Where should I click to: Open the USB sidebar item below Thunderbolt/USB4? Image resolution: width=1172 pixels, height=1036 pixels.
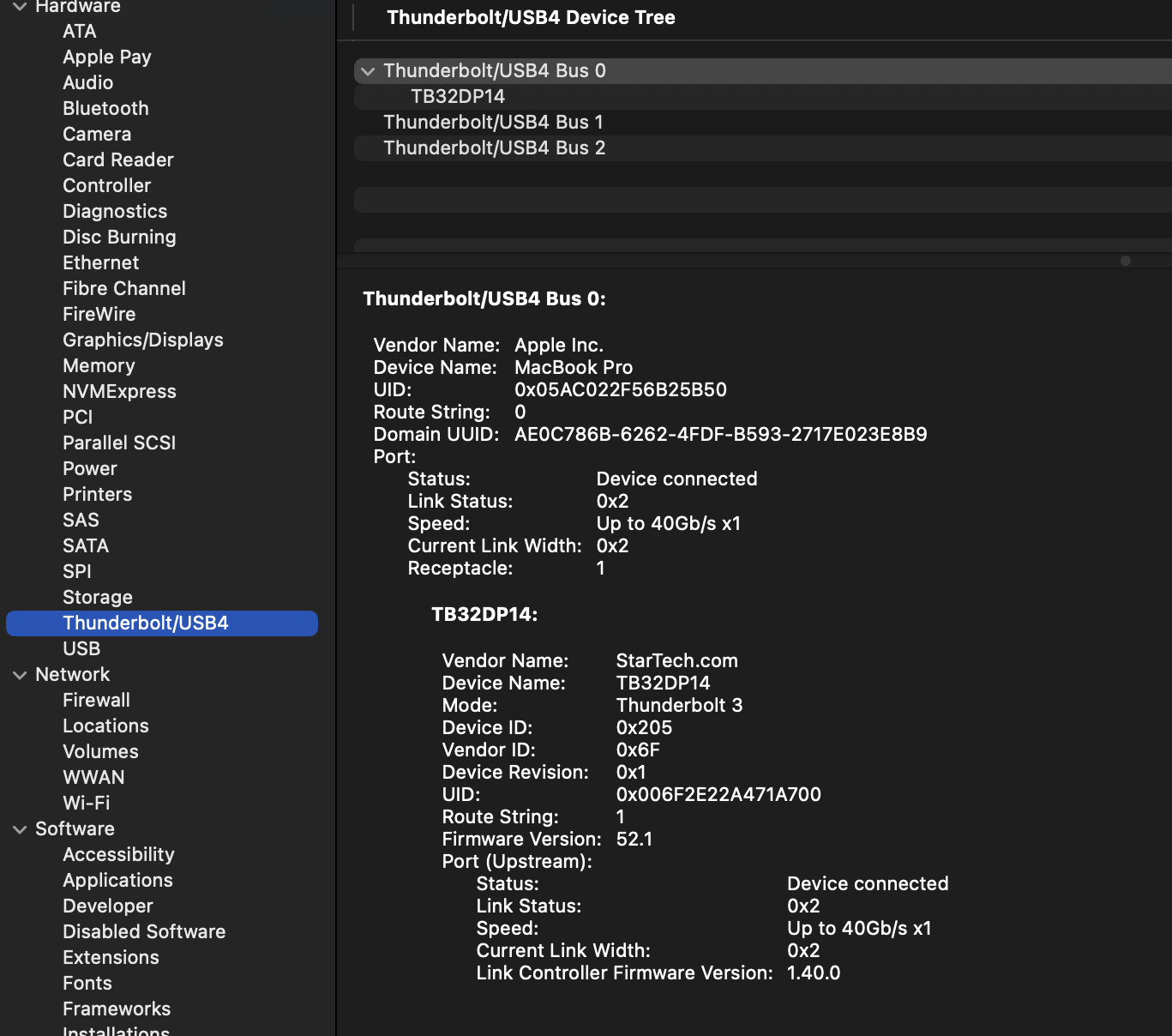[81, 649]
